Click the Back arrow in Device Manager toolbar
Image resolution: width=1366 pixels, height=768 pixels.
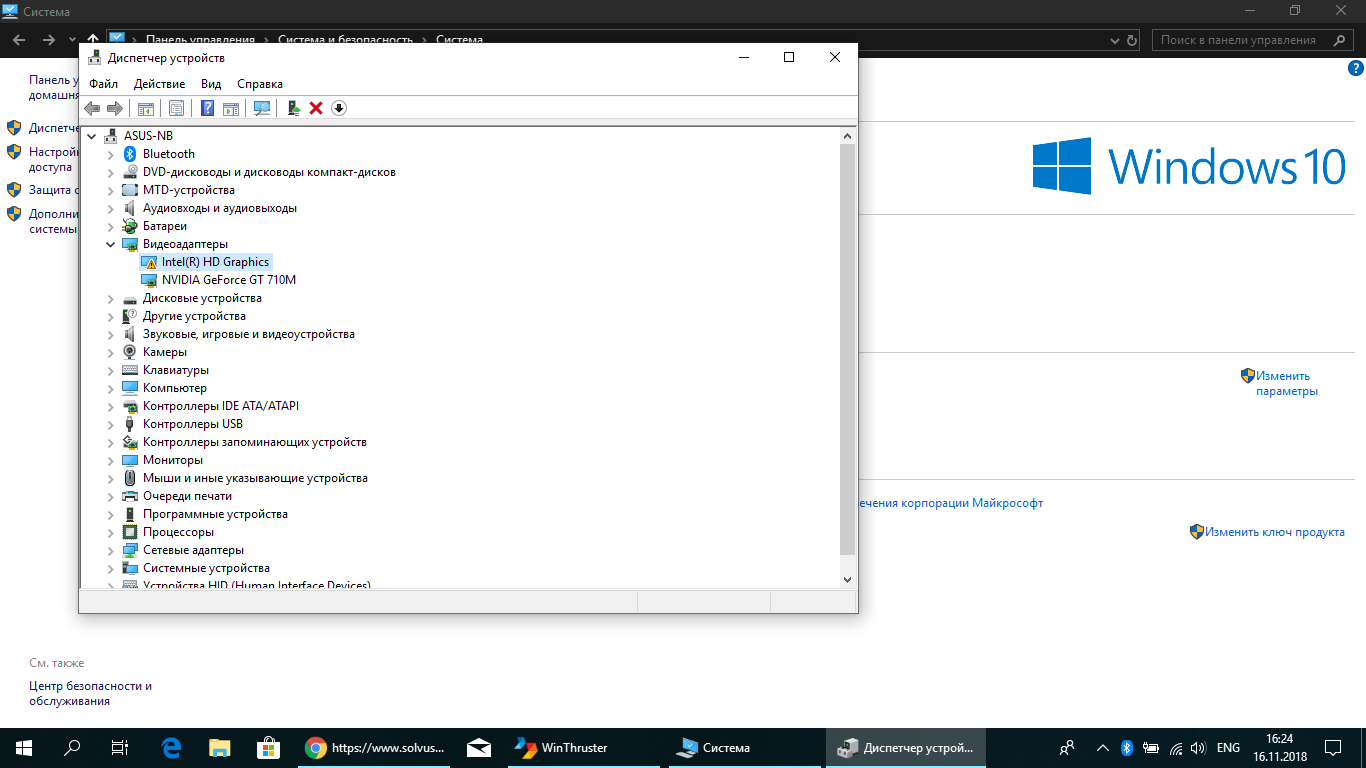[92, 108]
